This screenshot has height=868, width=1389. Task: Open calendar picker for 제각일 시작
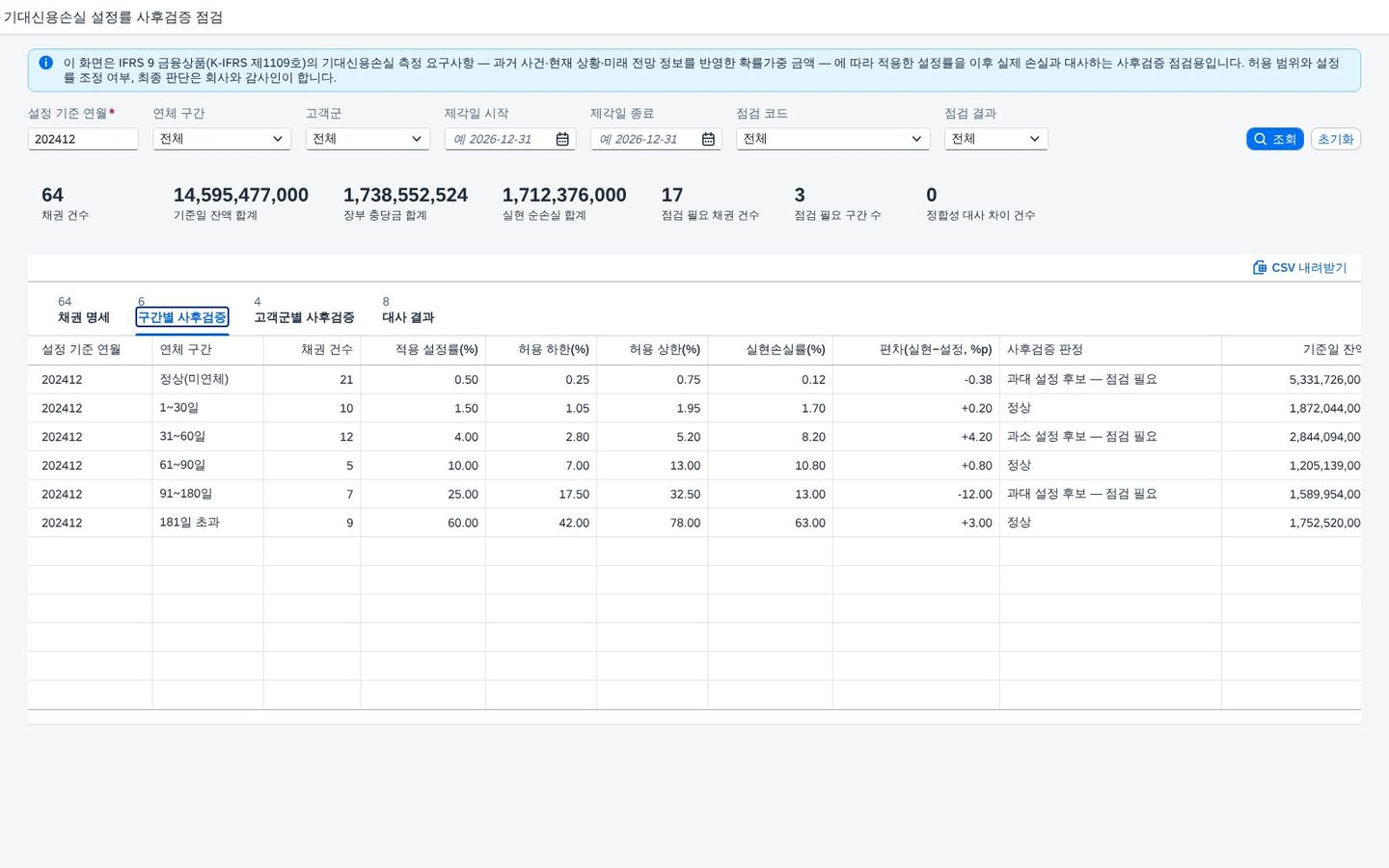(562, 139)
